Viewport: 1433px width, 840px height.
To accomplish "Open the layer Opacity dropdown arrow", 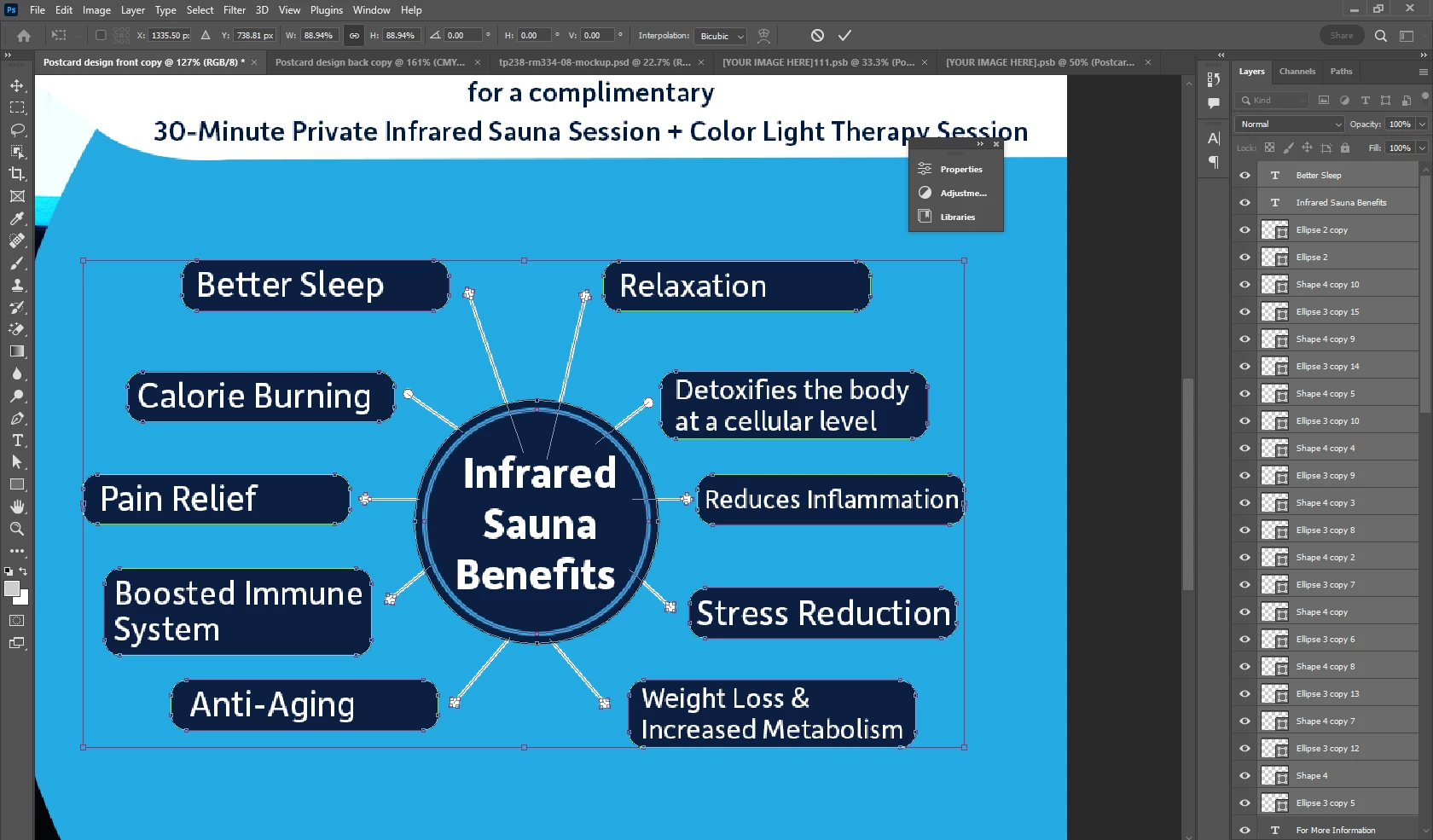I will point(1422,125).
